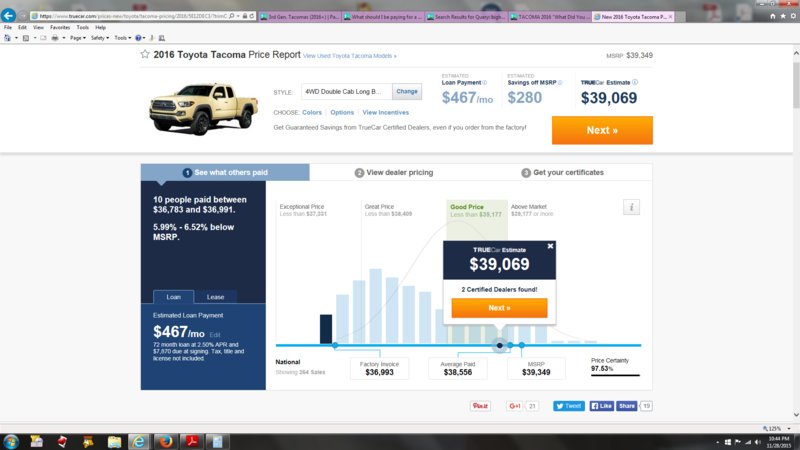The height and width of the screenshot is (450, 800).
Task: Open favorites star at top right
Action: pyautogui.click(x=783, y=16)
